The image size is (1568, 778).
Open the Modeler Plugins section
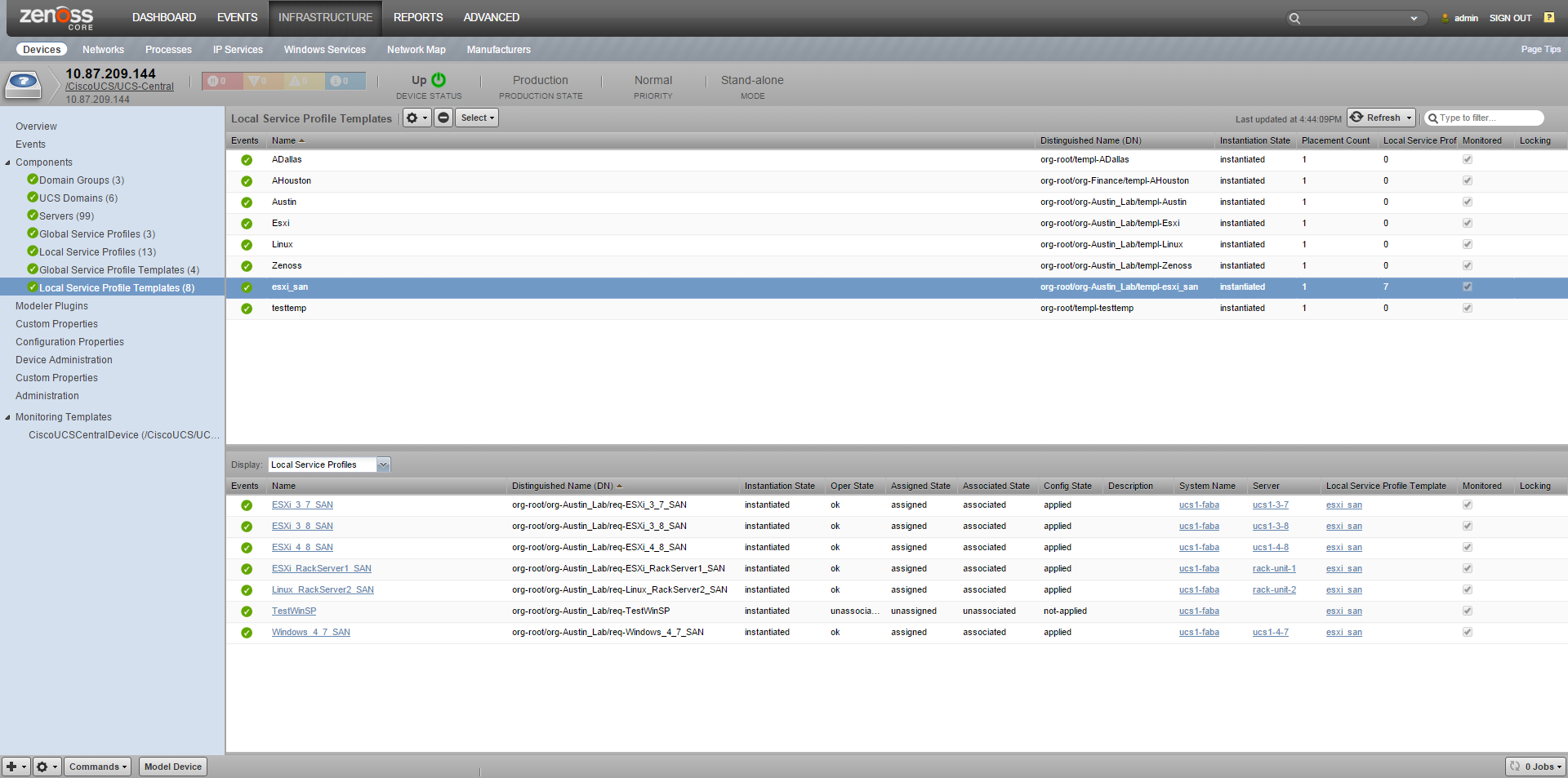point(51,306)
